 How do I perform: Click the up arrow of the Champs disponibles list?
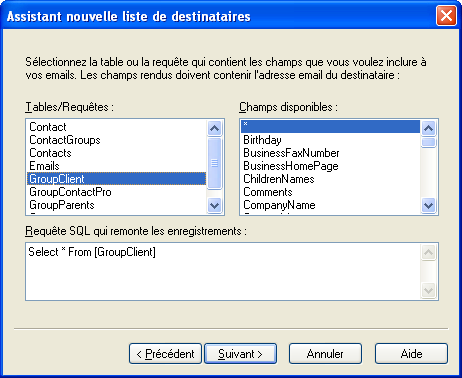coord(429,128)
